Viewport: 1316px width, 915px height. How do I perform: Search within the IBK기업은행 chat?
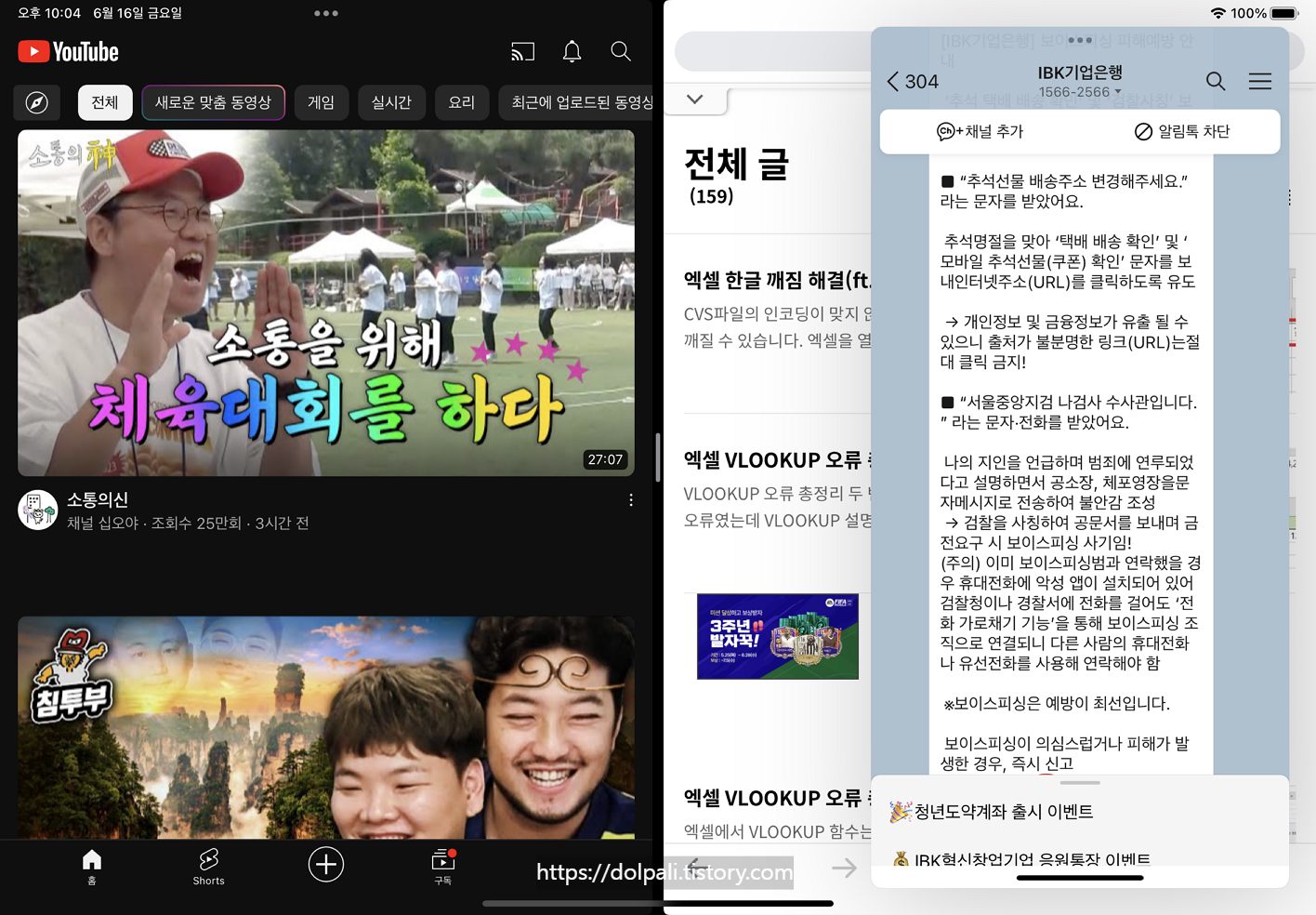(x=1216, y=82)
